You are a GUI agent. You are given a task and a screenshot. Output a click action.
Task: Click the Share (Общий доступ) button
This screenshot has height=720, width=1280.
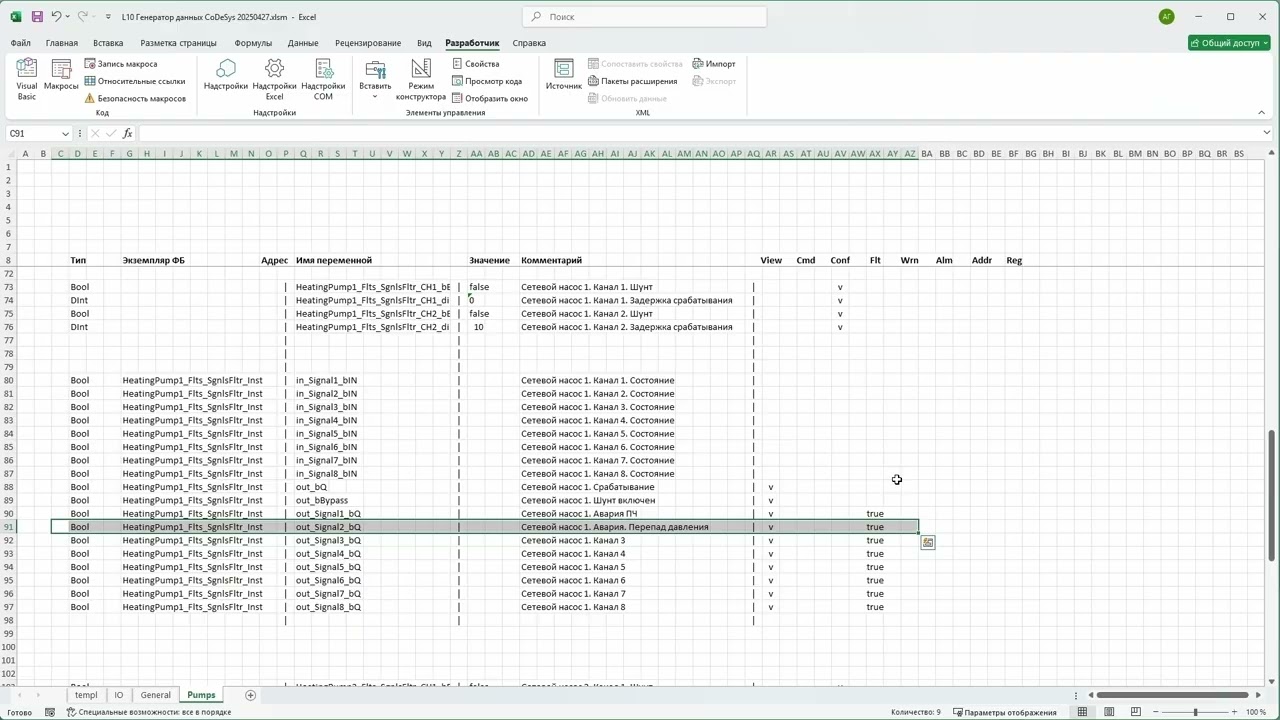click(x=1229, y=43)
